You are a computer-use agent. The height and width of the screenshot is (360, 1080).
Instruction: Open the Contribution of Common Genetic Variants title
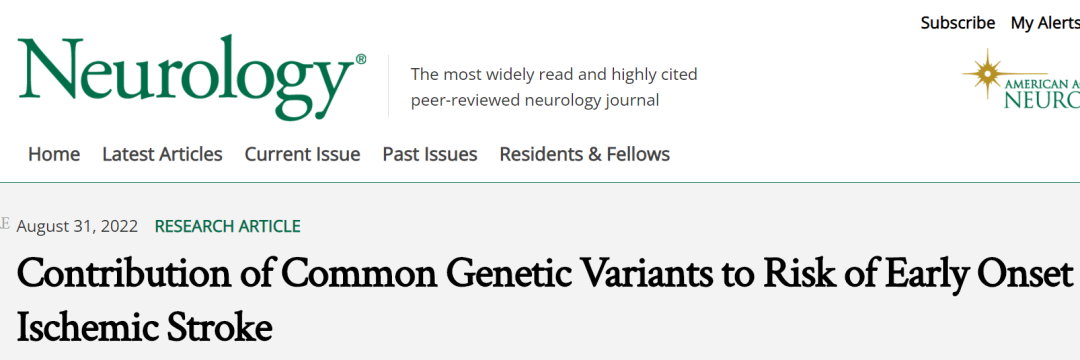click(545, 275)
